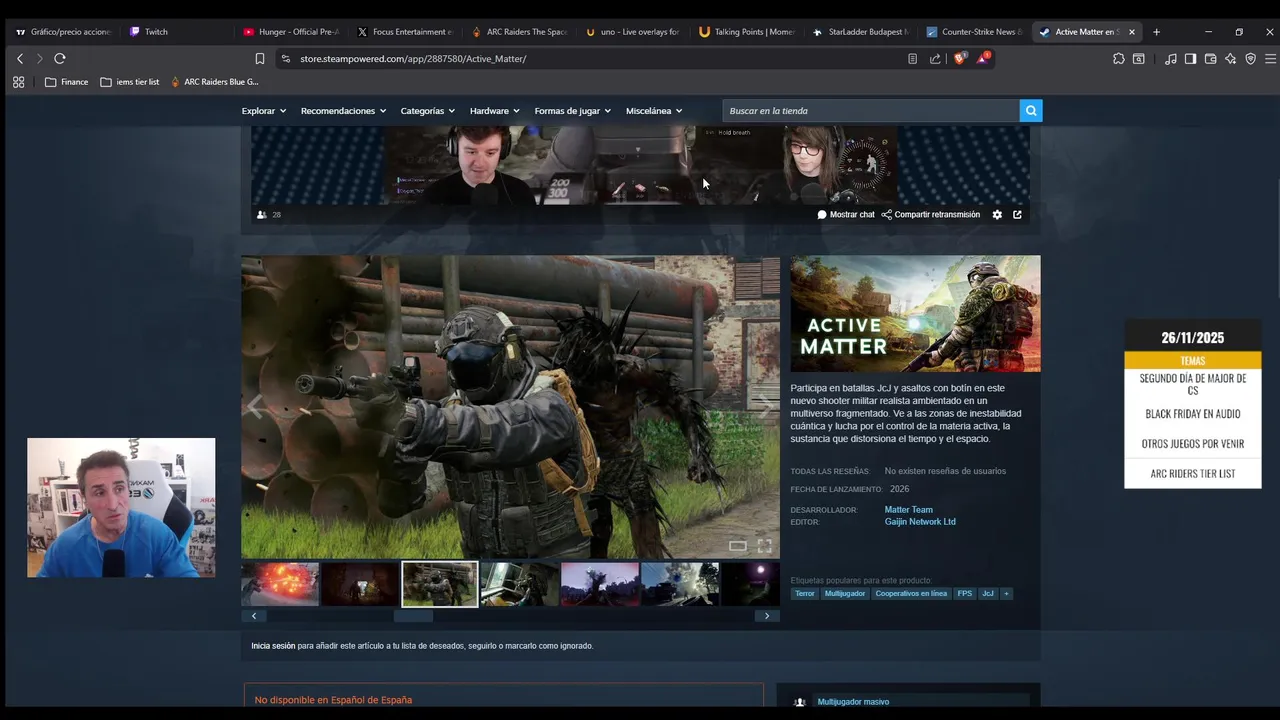Open the Gaijin Network Ltd publisher link
Viewport: 1280px width, 720px height.
click(920, 522)
